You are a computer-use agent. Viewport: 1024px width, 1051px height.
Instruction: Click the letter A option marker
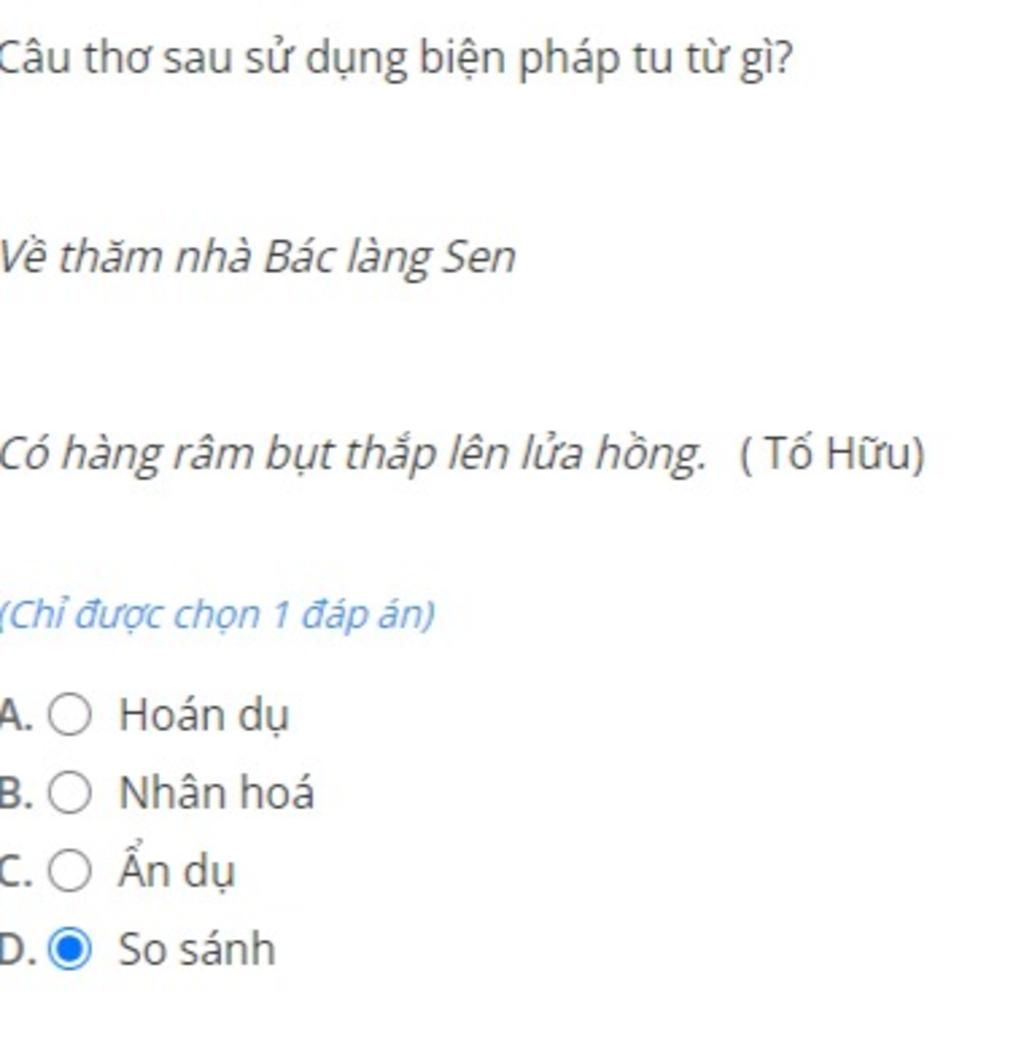[x=15, y=715]
